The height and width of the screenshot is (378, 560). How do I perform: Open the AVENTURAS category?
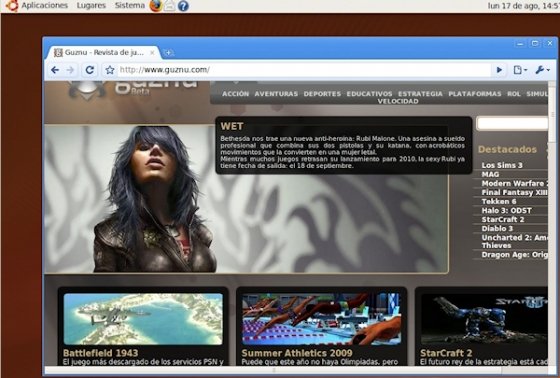tap(276, 94)
